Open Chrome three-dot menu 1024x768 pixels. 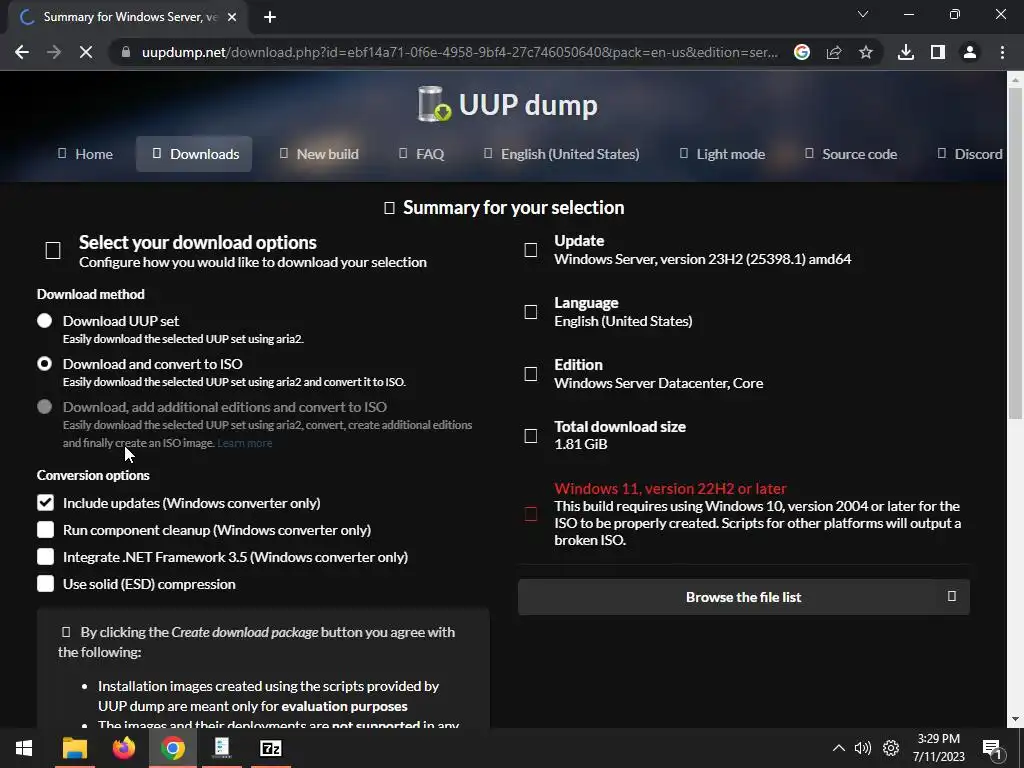(1002, 52)
